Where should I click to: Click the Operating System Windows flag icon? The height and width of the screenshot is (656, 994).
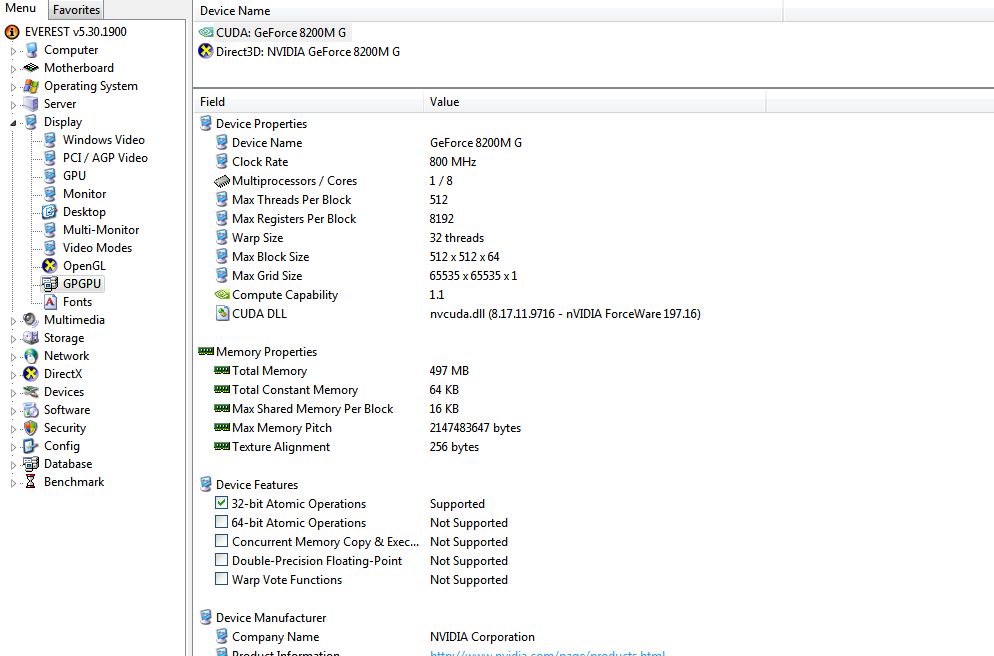31,86
